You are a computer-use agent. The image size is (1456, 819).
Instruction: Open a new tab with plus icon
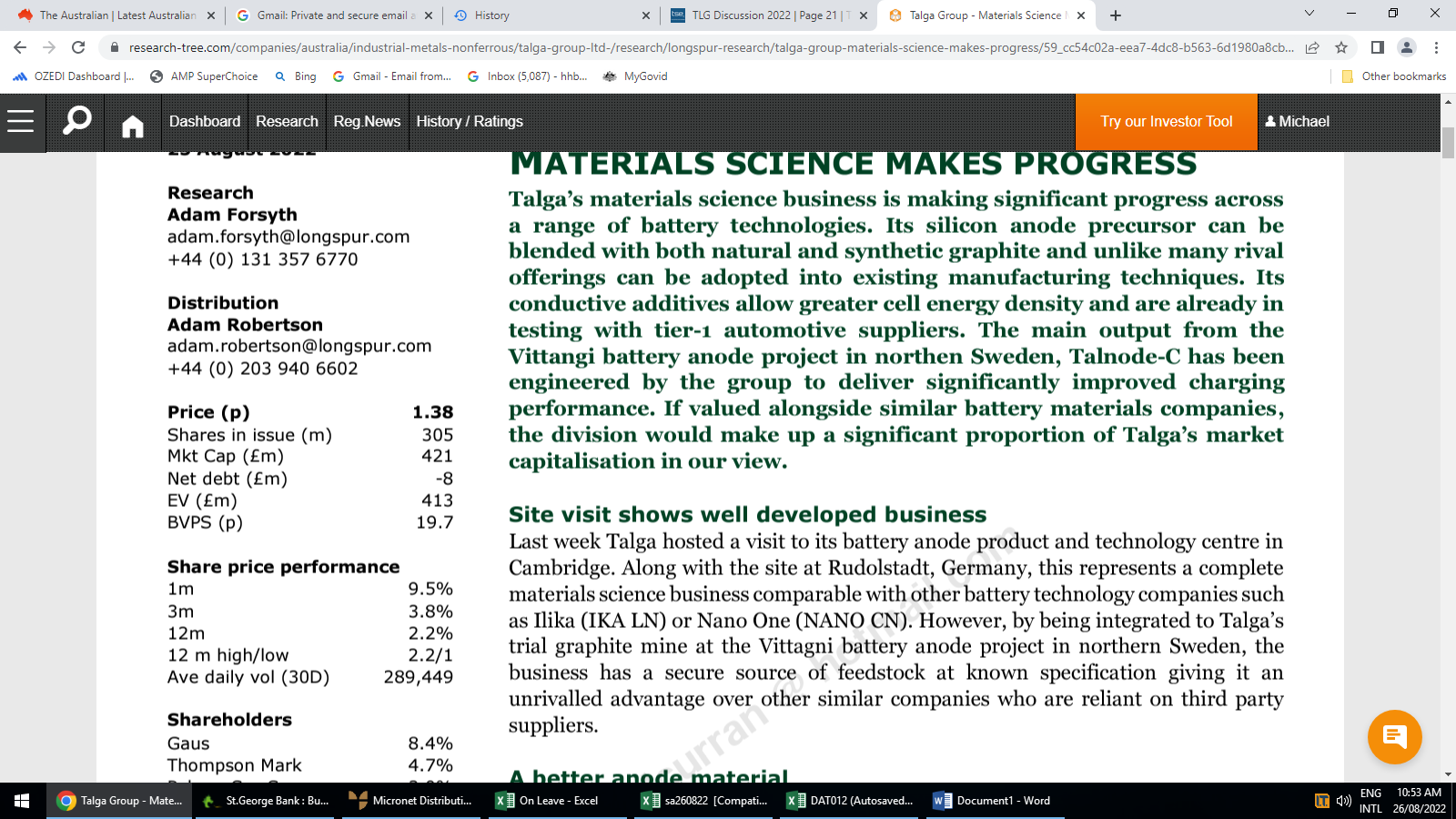click(x=1116, y=15)
